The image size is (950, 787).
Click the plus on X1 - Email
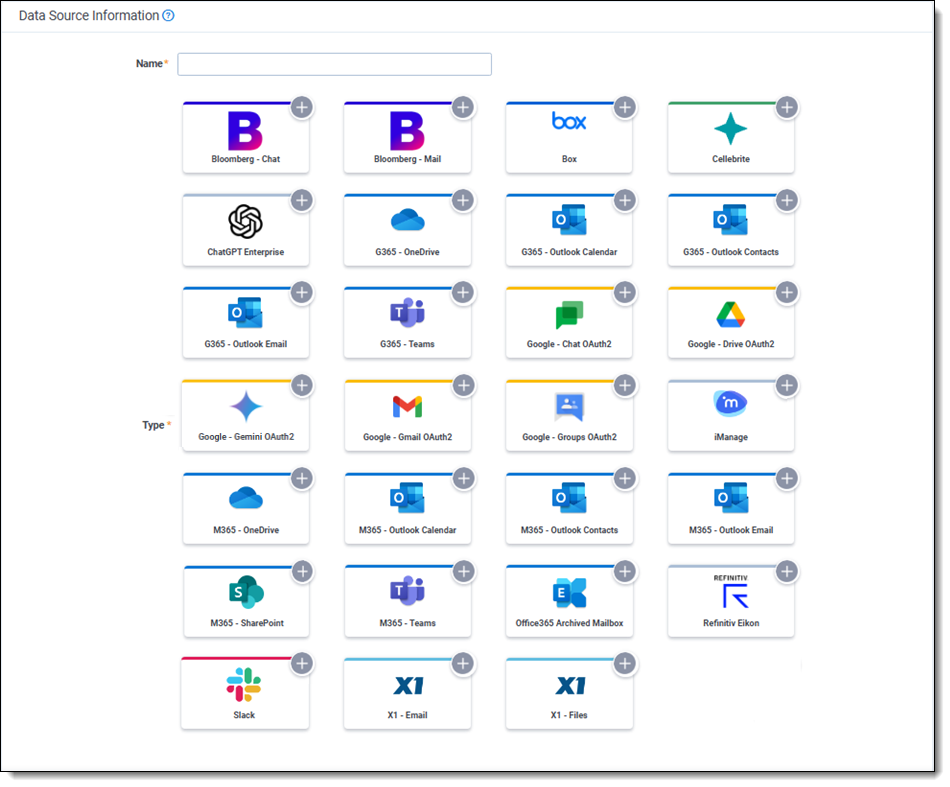pyautogui.click(x=463, y=663)
